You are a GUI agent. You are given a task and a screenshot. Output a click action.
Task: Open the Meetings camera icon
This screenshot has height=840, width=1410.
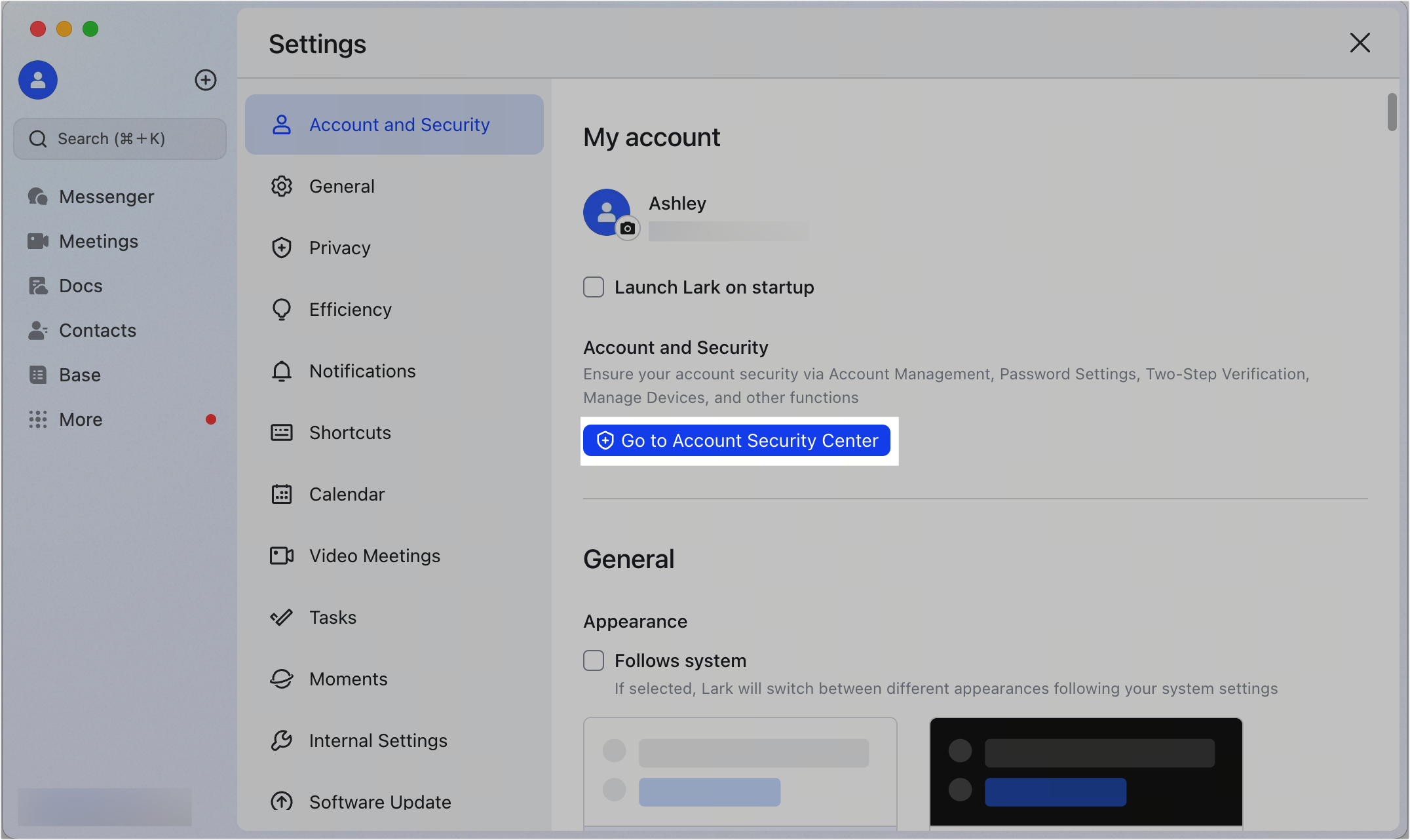click(x=38, y=241)
